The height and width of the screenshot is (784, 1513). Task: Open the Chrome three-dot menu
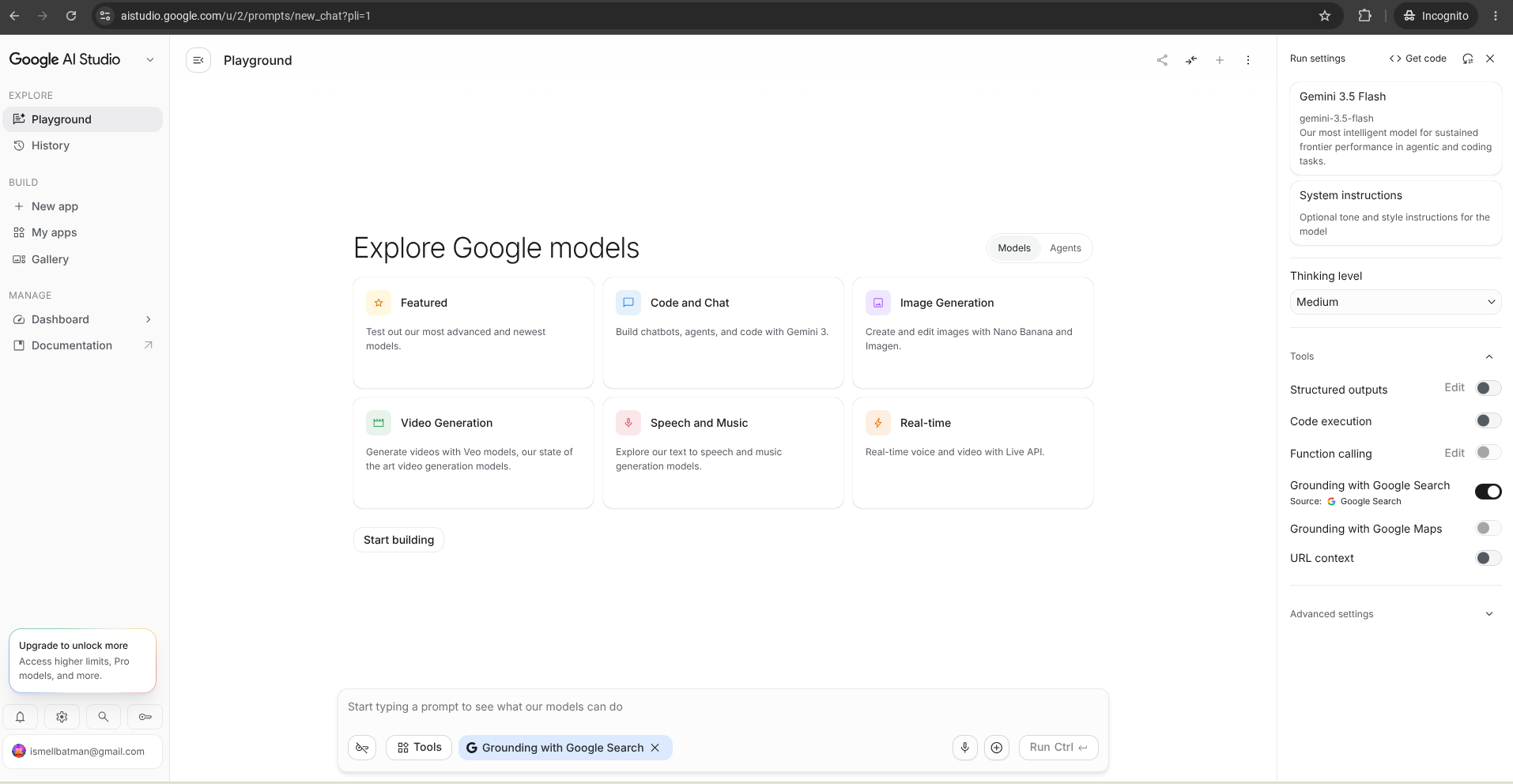[x=1496, y=16]
